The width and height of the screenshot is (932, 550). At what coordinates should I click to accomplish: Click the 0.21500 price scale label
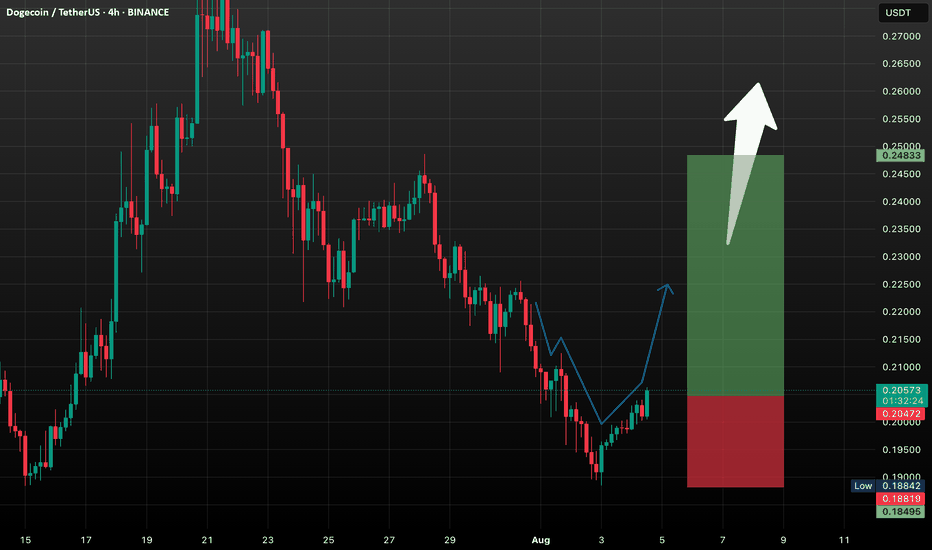point(901,340)
